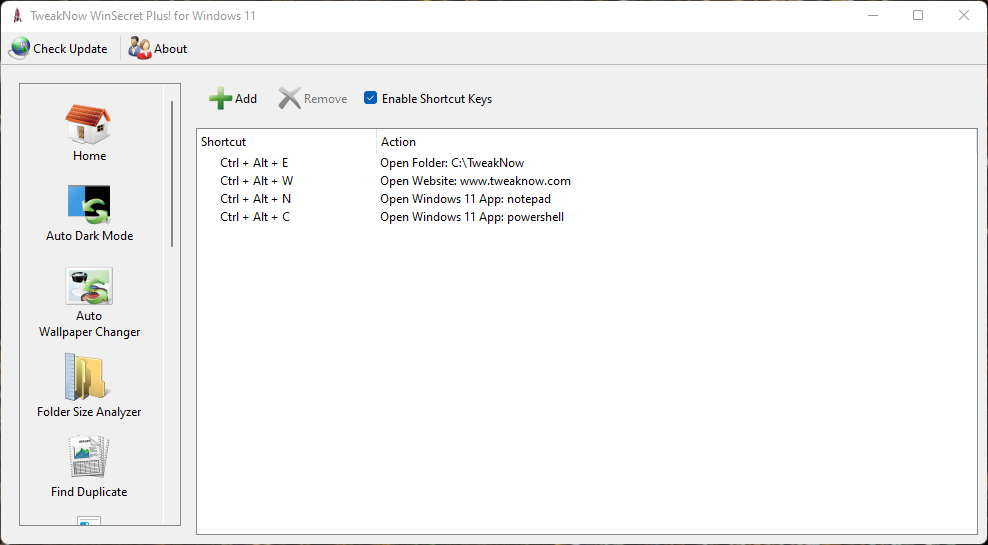Click Open Windows 11 App: notepad action

tap(465, 199)
